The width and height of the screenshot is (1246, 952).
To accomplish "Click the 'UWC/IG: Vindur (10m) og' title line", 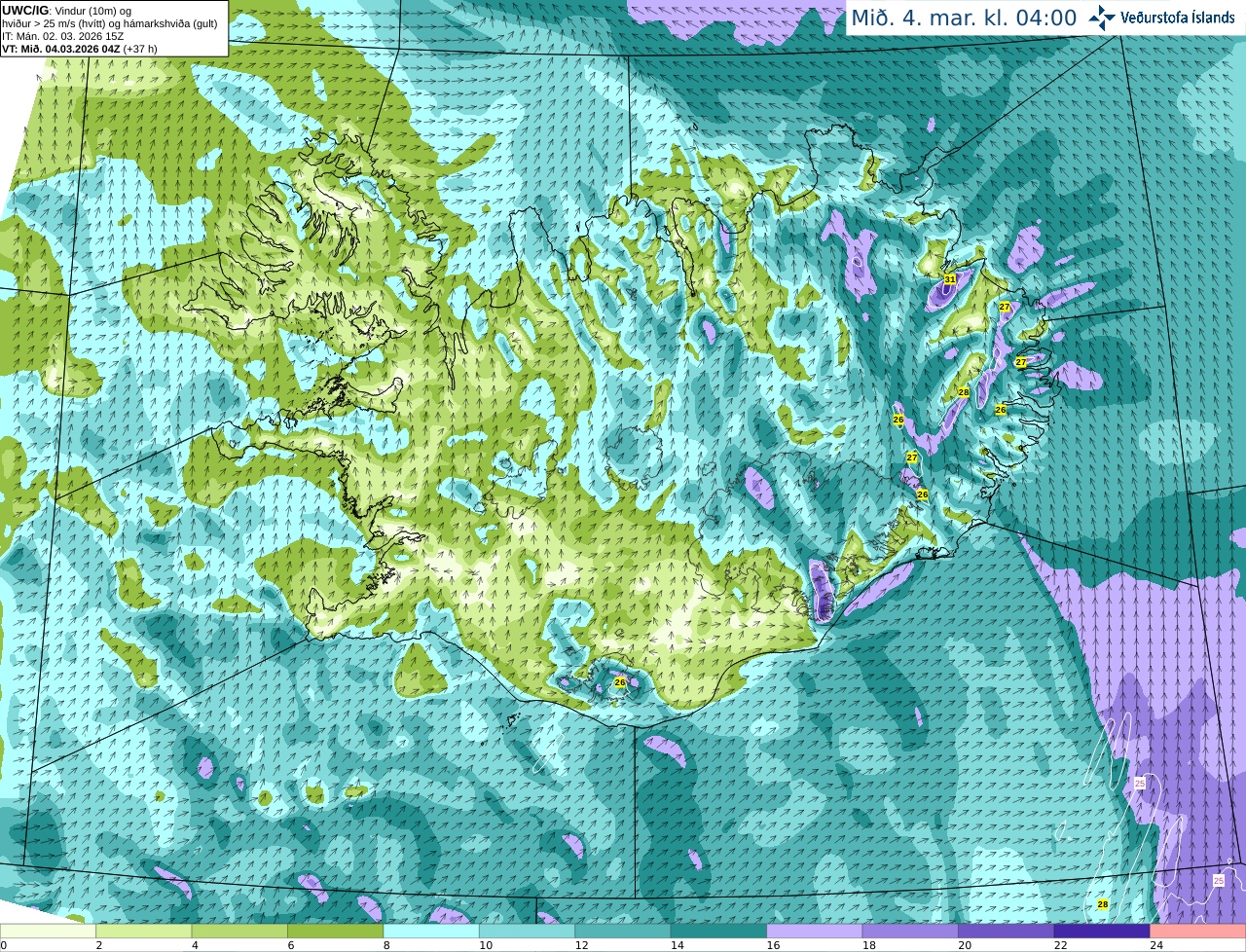I will click(67, 11).
